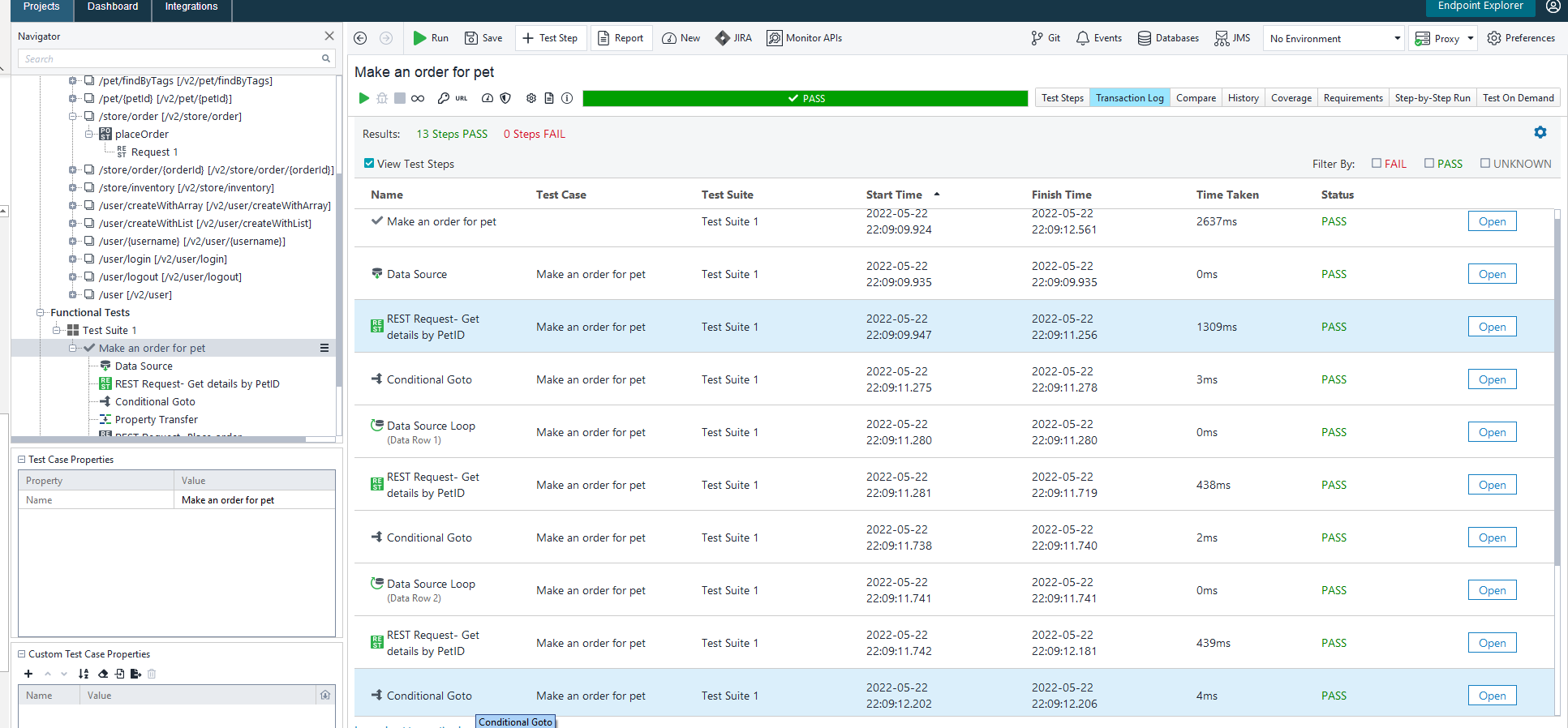This screenshot has height=728, width=1568.
Task: Open Databases toolbar item
Action: coord(1168,38)
